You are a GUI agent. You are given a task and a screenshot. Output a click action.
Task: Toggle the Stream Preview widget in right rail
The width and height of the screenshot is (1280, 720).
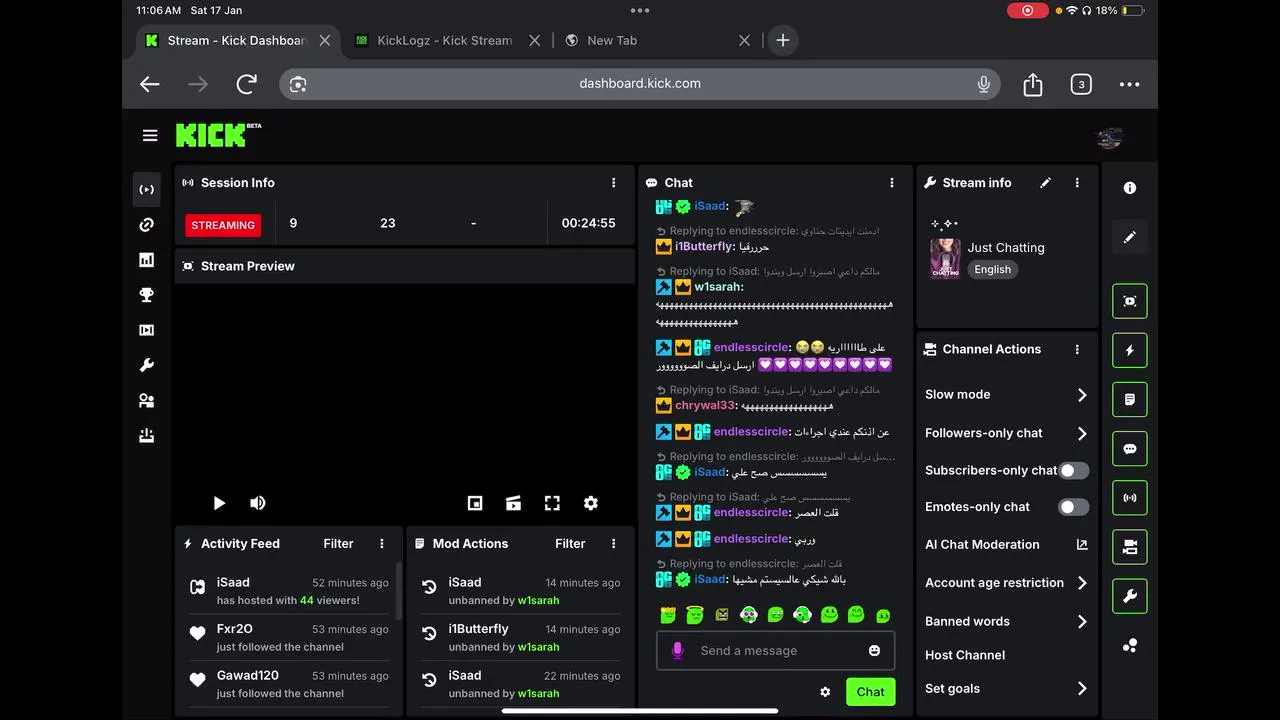coord(1130,301)
